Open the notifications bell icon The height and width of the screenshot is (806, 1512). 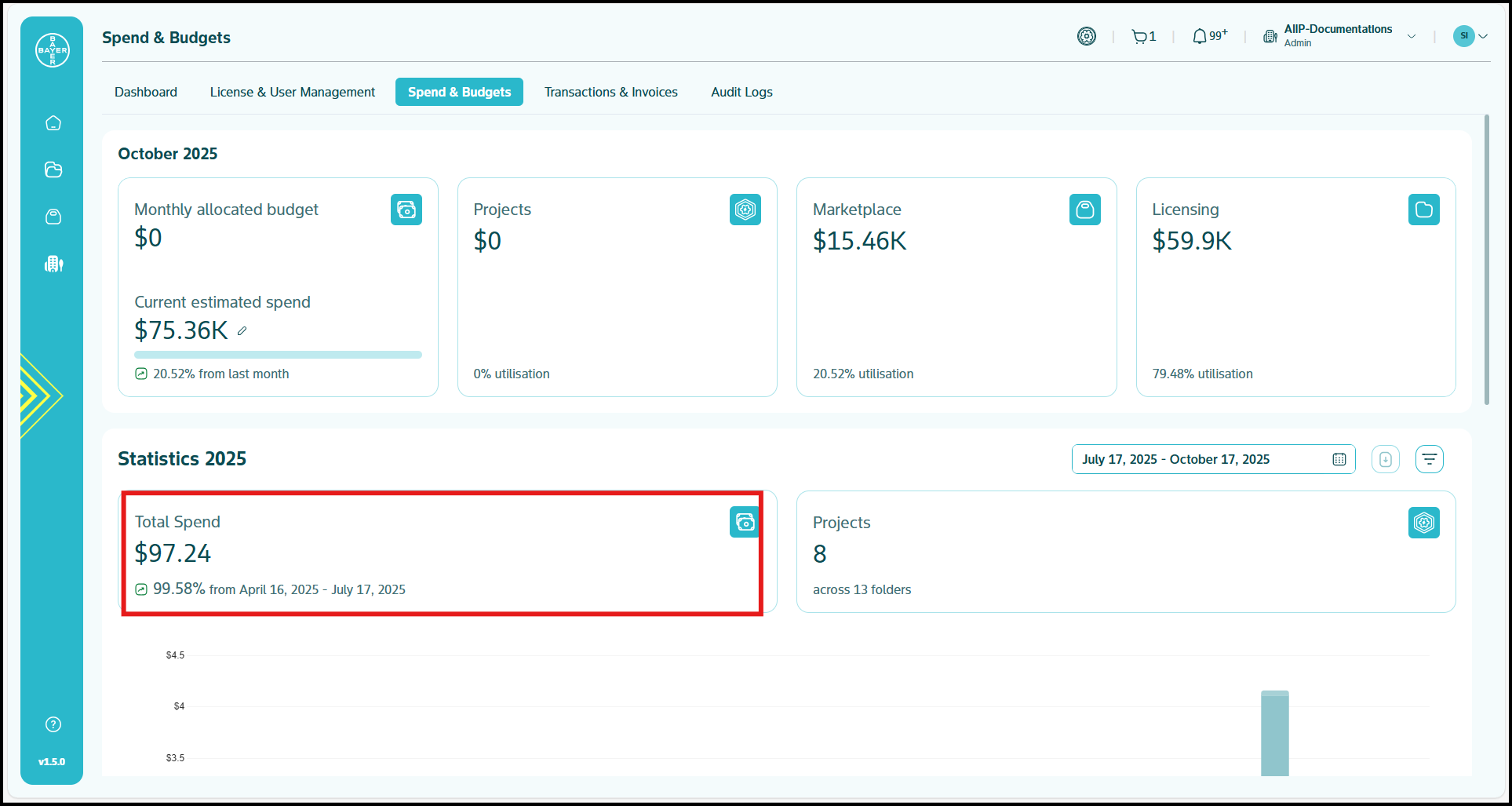[1200, 36]
